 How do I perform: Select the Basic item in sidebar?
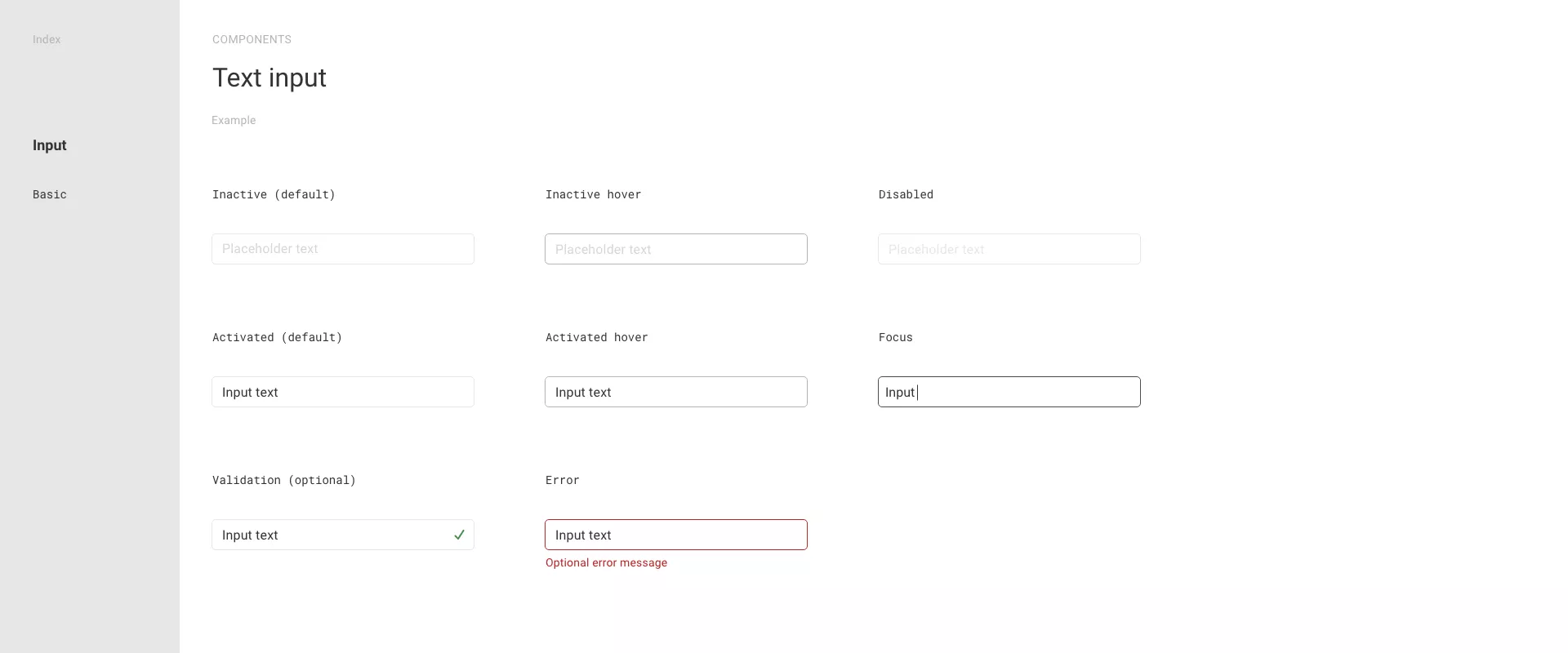[x=50, y=194]
